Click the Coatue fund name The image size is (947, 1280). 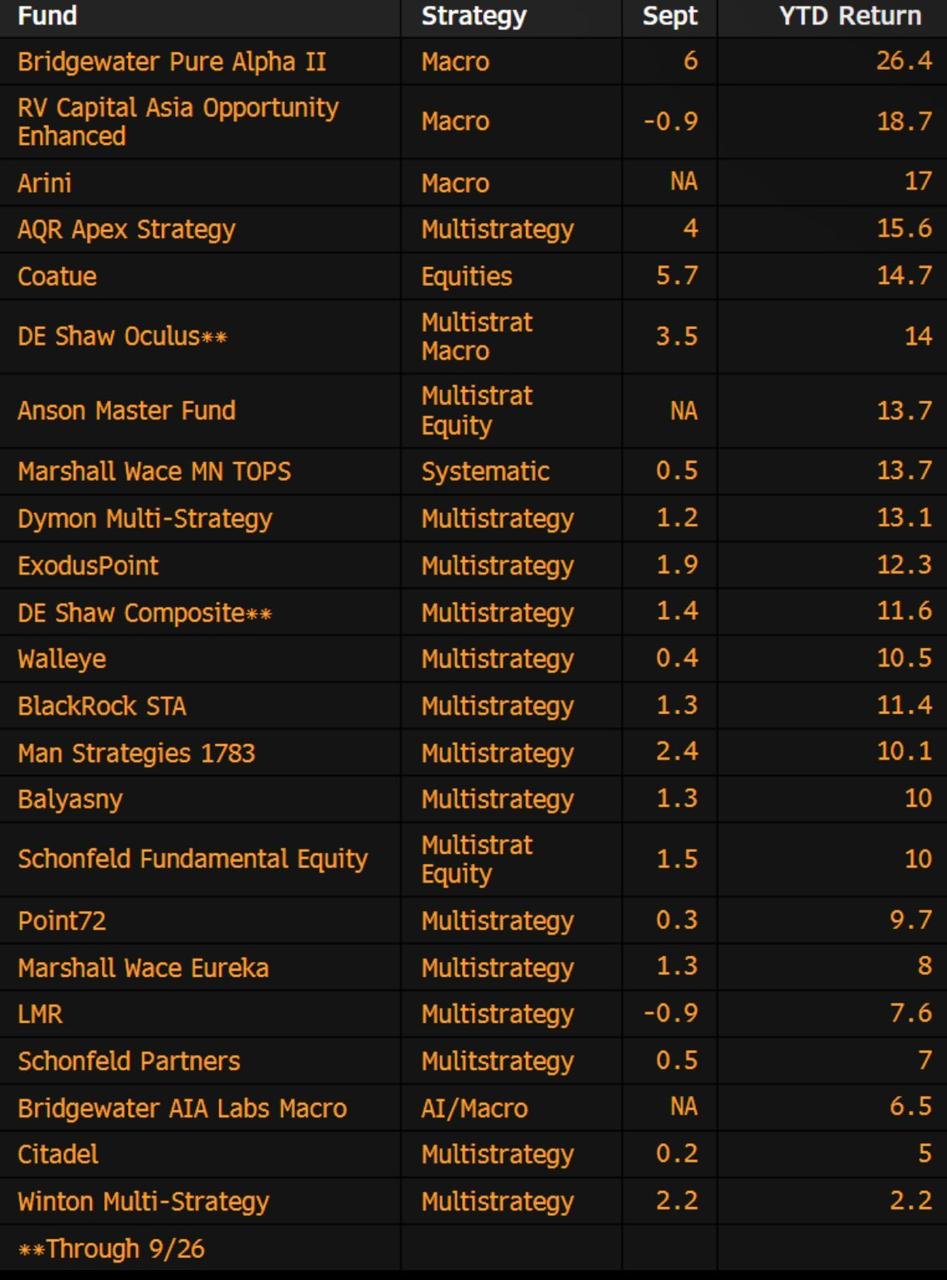click(x=57, y=277)
